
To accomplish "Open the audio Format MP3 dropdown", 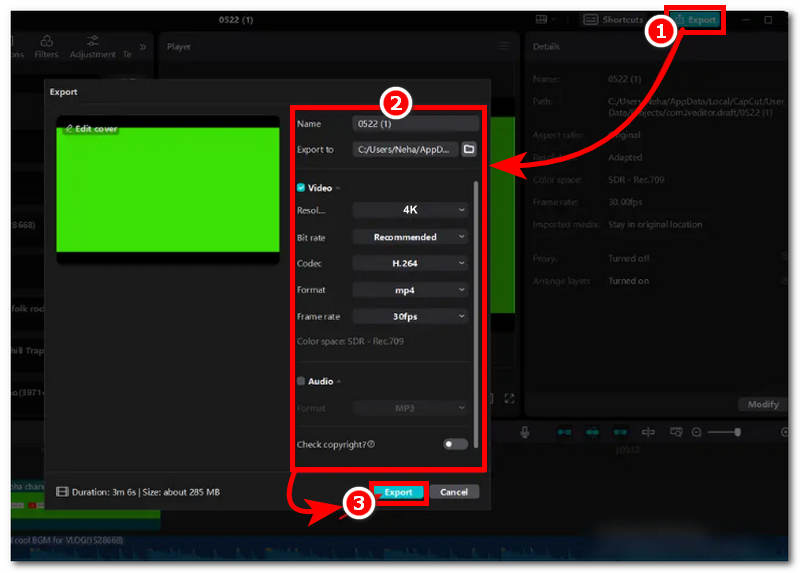I will click(411, 408).
